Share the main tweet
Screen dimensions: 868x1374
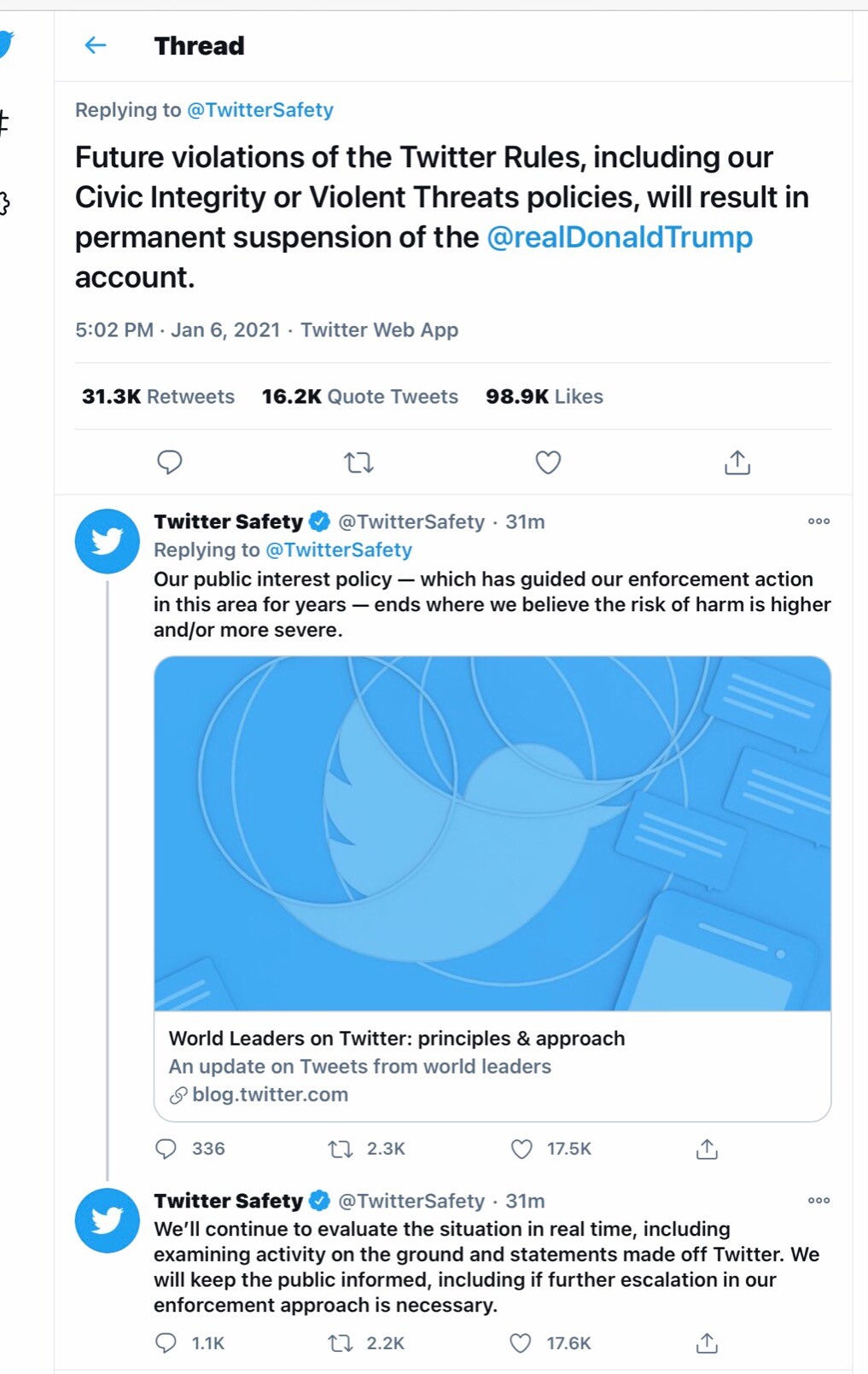pos(737,463)
